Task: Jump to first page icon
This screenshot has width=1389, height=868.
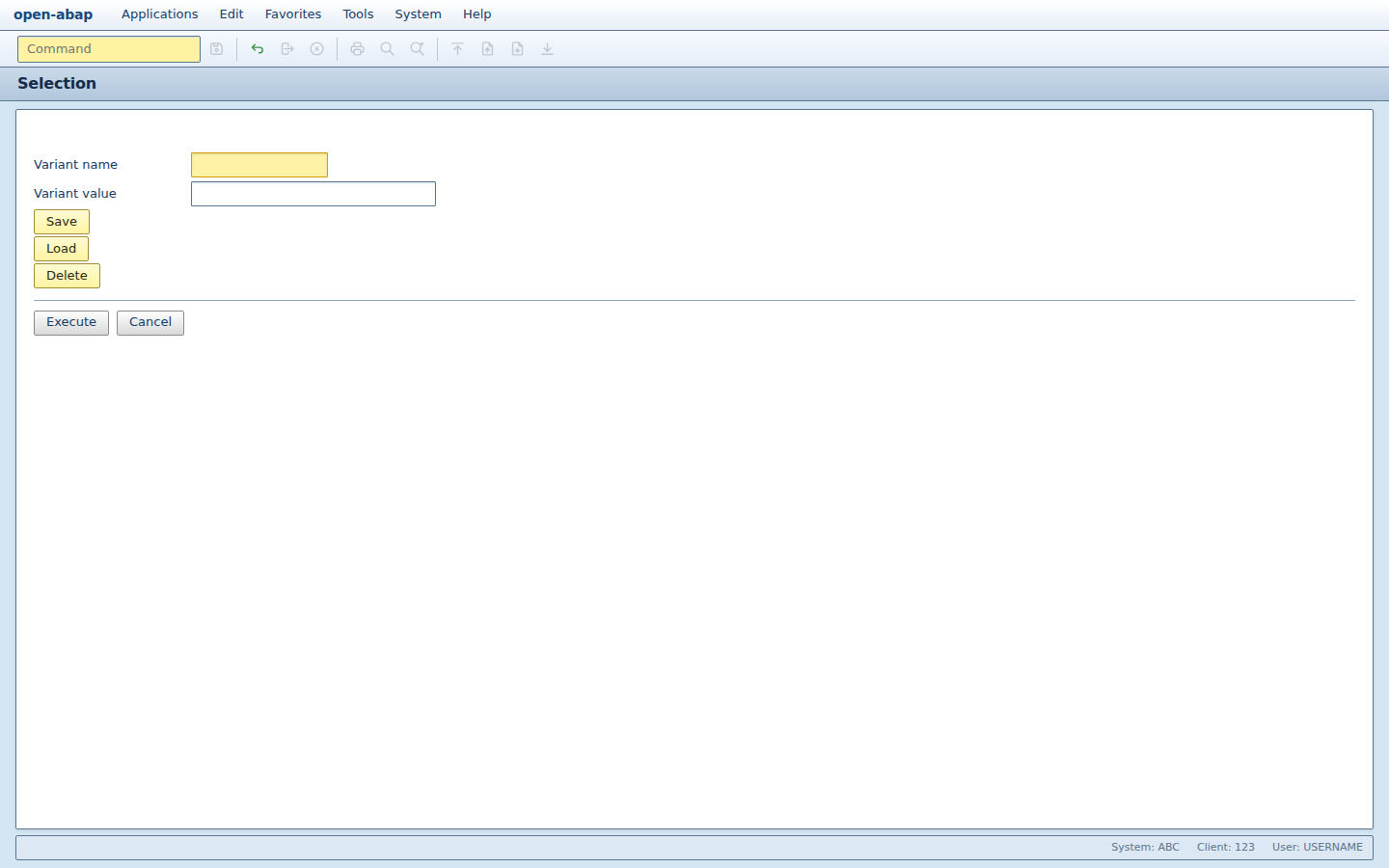Action: pos(458,49)
